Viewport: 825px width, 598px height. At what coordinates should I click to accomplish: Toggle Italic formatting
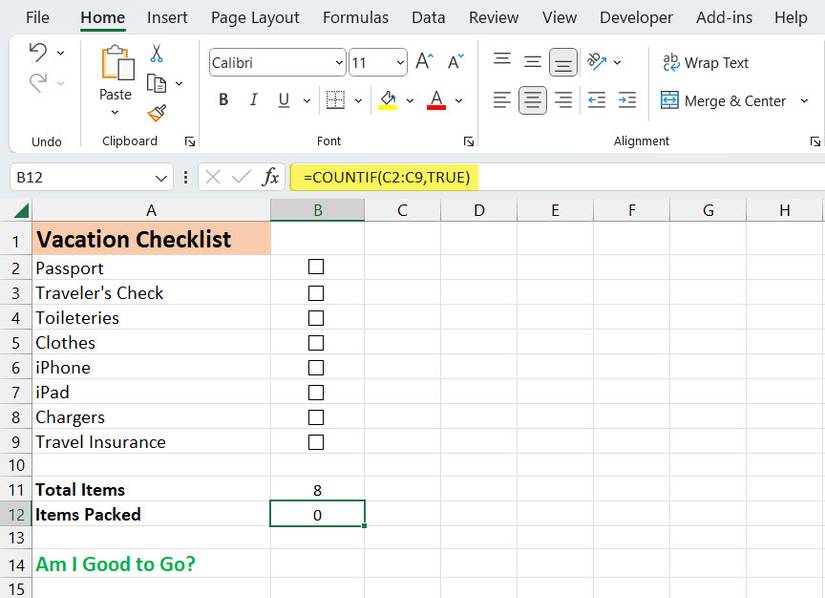pyautogui.click(x=254, y=100)
